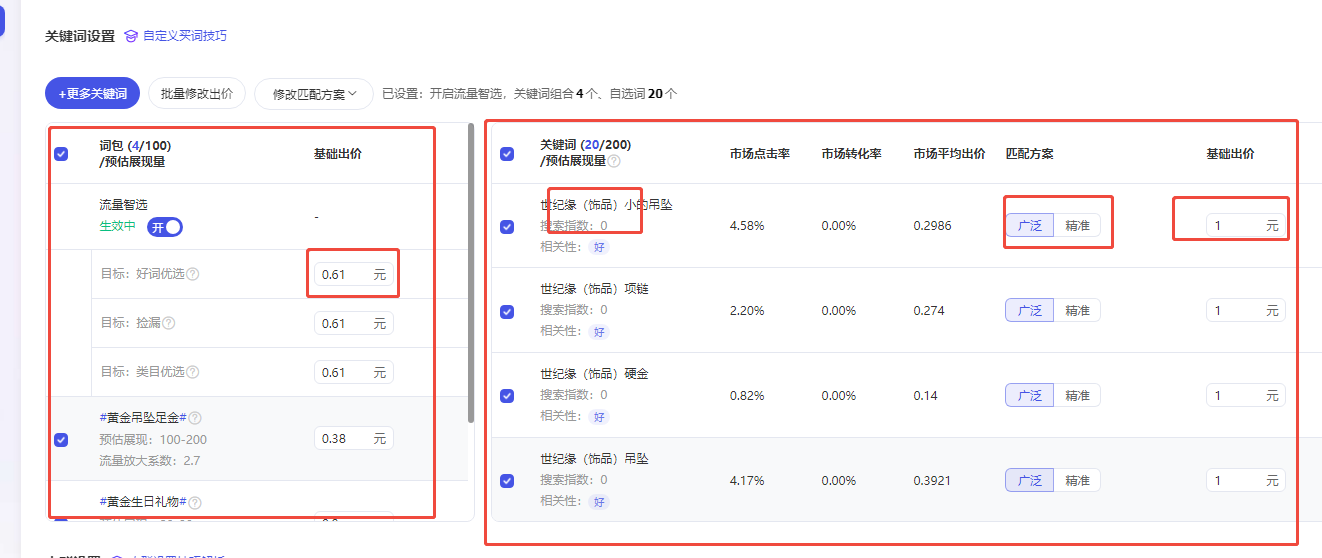This screenshot has height=558, width=1322.
Task: Click the bid field for 世纪缘（饰品）项链
Action: (x=1236, y=311)
